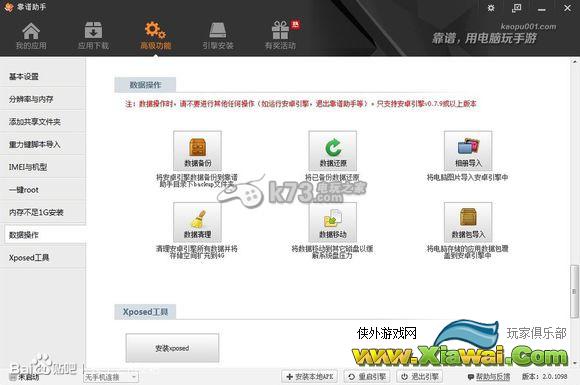Click the 数据移动 move data icon
Viewport: 580px width, 385px height.
(333, 222)
